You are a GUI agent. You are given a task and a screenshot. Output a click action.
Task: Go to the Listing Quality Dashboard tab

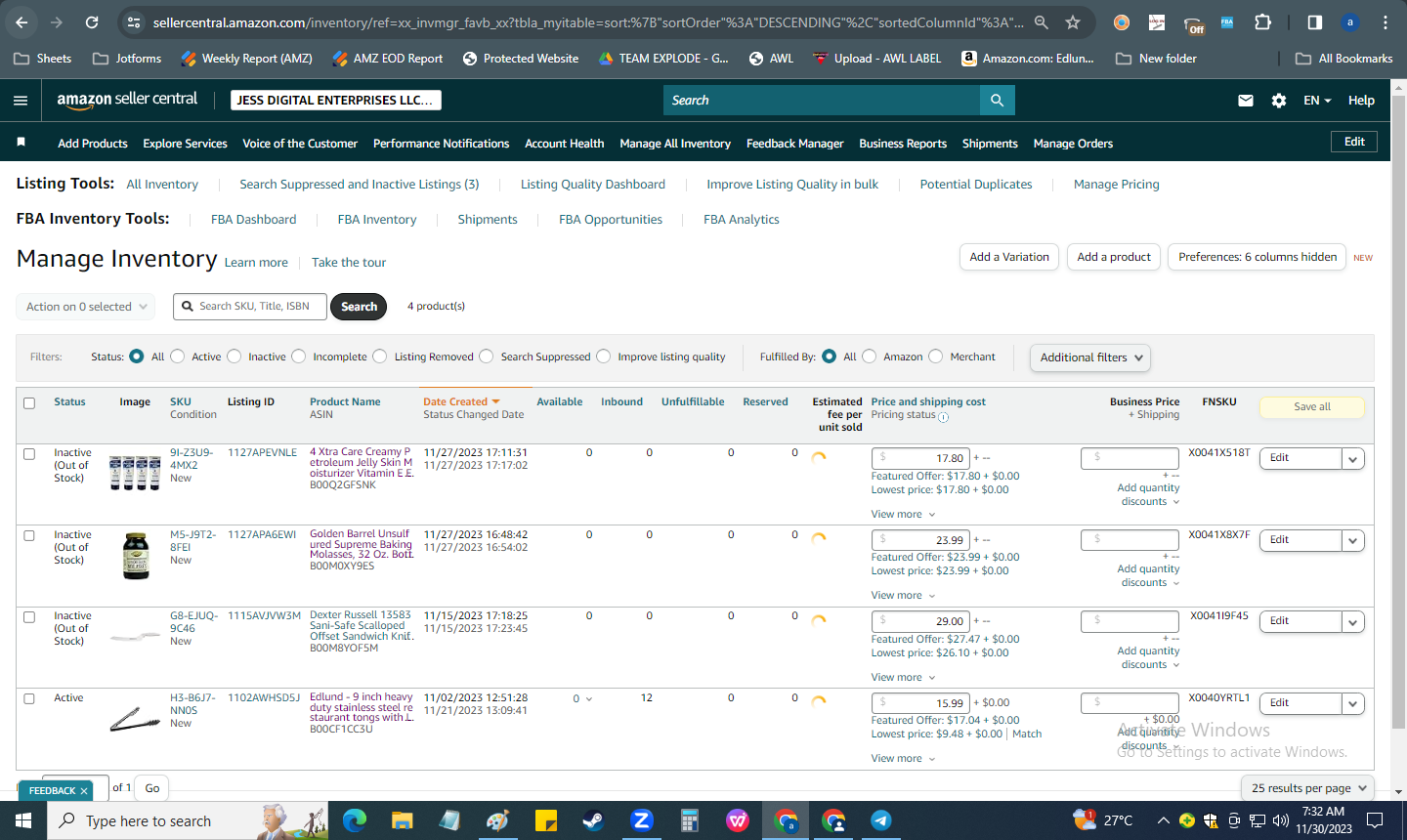592,185
